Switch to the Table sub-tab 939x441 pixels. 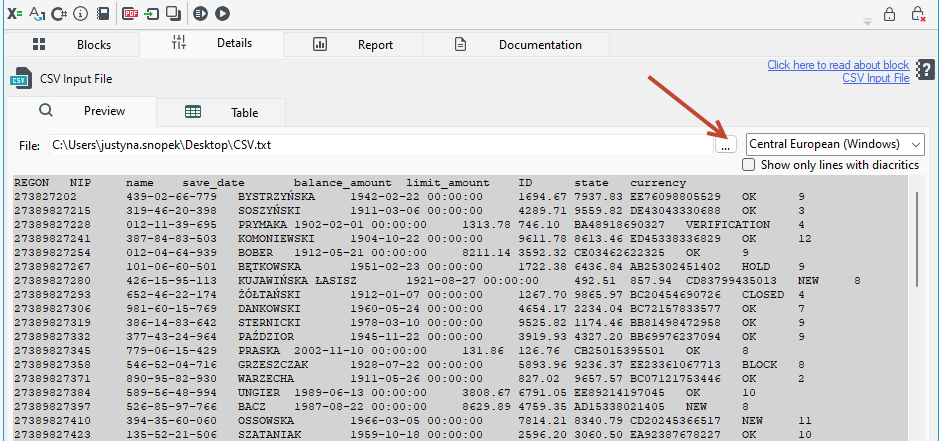tap(222, 112)
